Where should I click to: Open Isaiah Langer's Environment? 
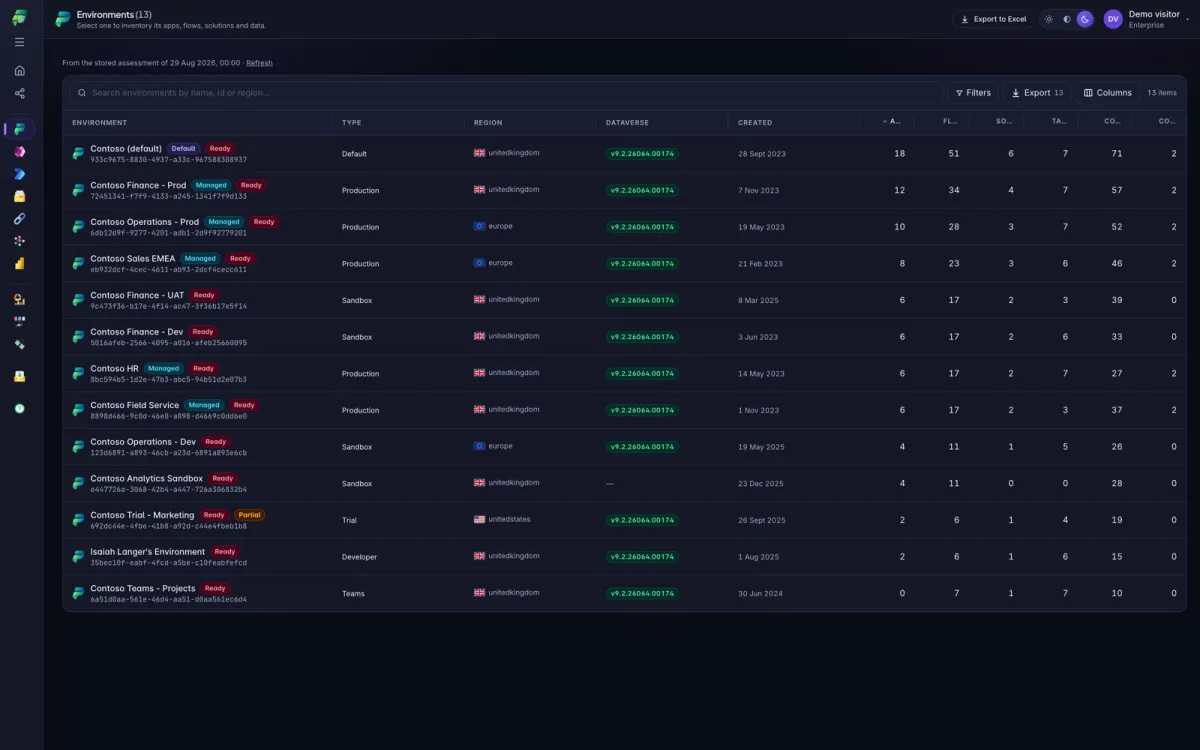coord(147,552)
